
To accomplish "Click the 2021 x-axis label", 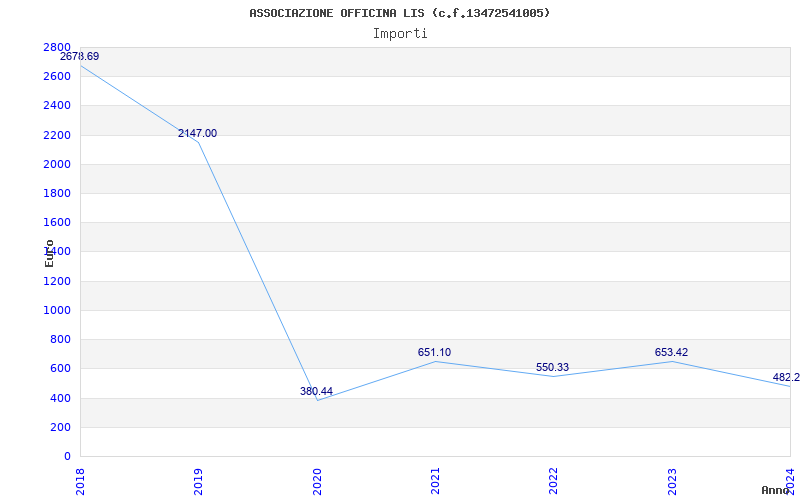I will 435,482.
